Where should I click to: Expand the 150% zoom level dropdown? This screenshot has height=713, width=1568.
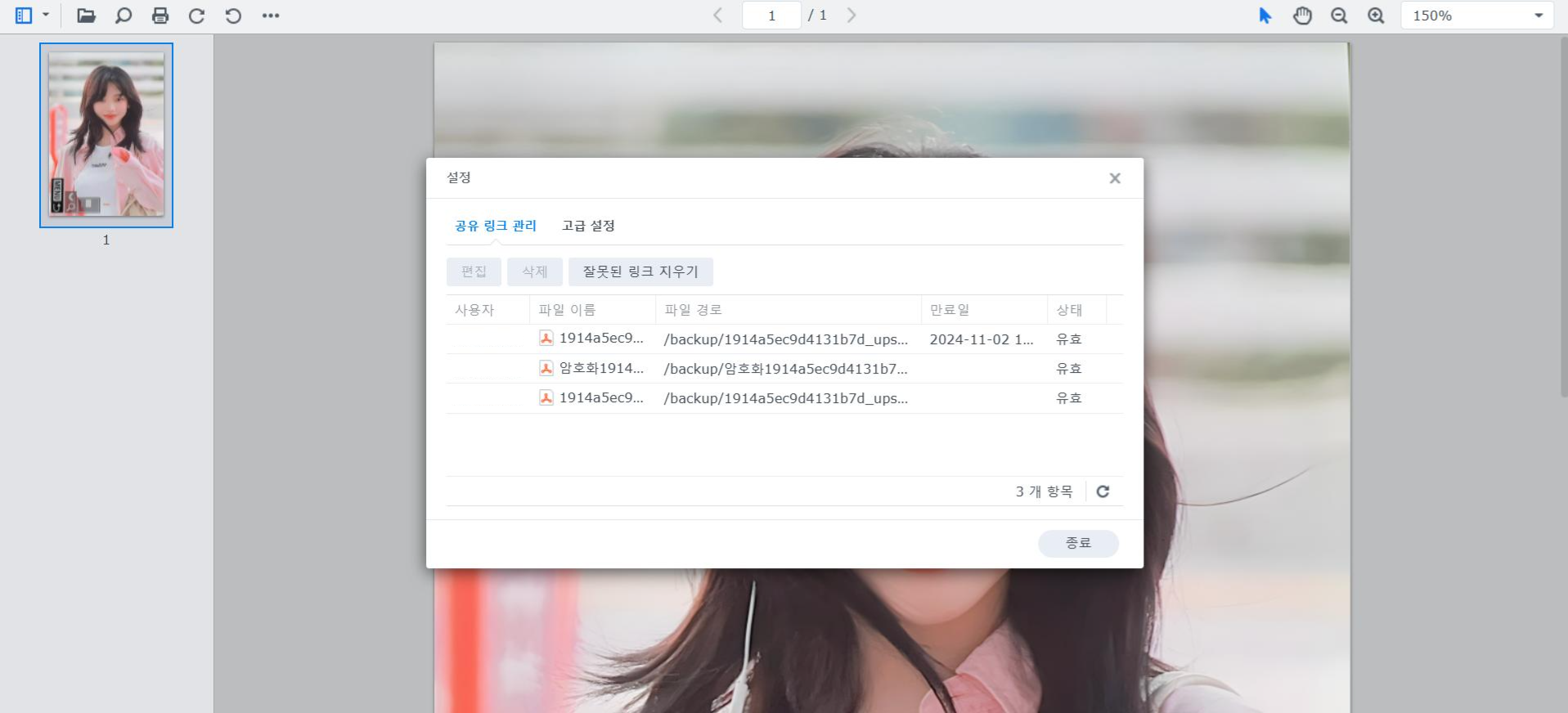pos(1538,16)
